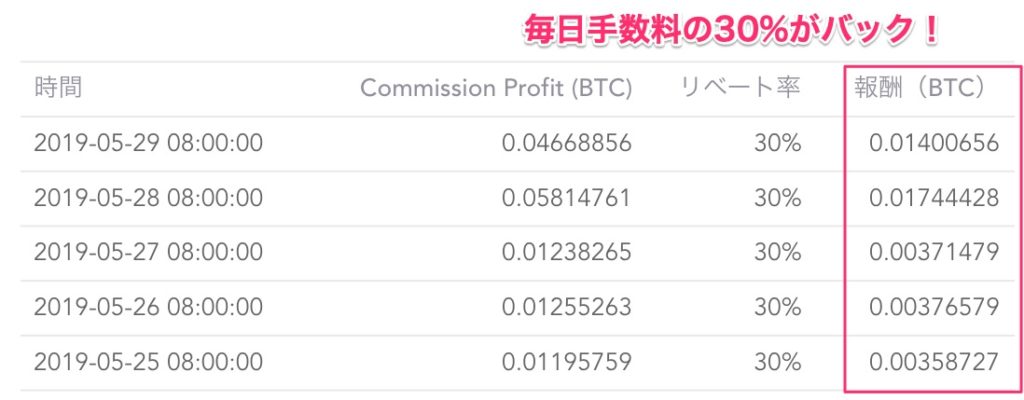The width and height of the screenshot is (1024, 400).
Task: Select the 2019-05-28 08:00:00 row date
Action: (x=148, y=198)
